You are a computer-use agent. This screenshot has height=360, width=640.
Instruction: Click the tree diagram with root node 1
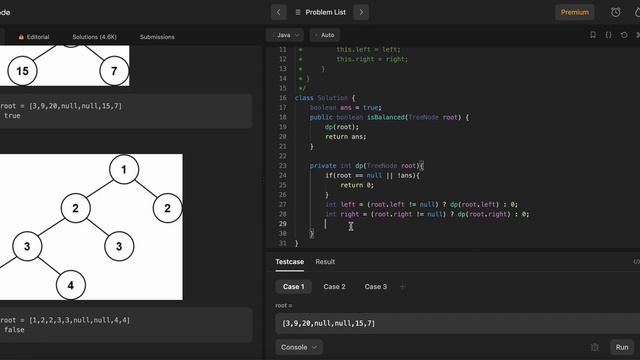tap(91, 227)
